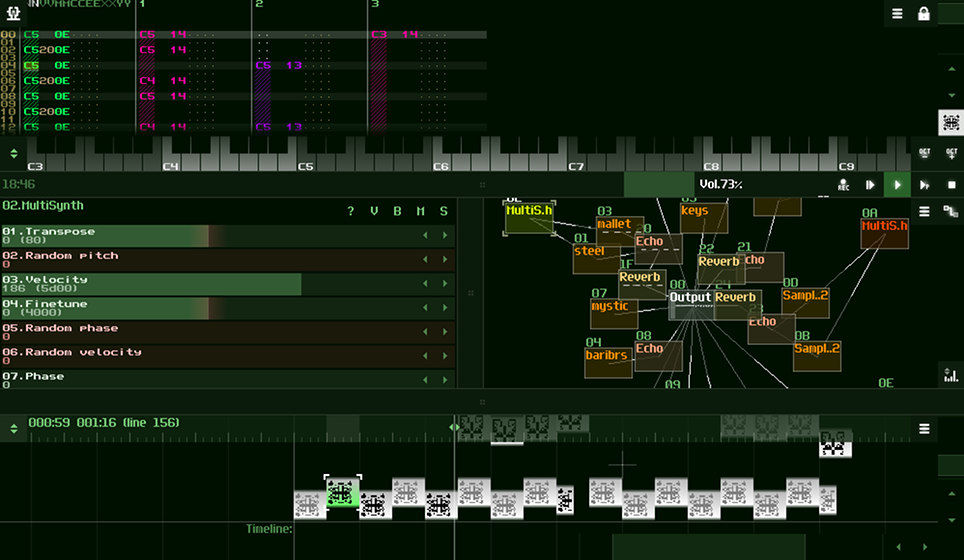
Task: Select the keys module
Action: (x=704, y=218)
